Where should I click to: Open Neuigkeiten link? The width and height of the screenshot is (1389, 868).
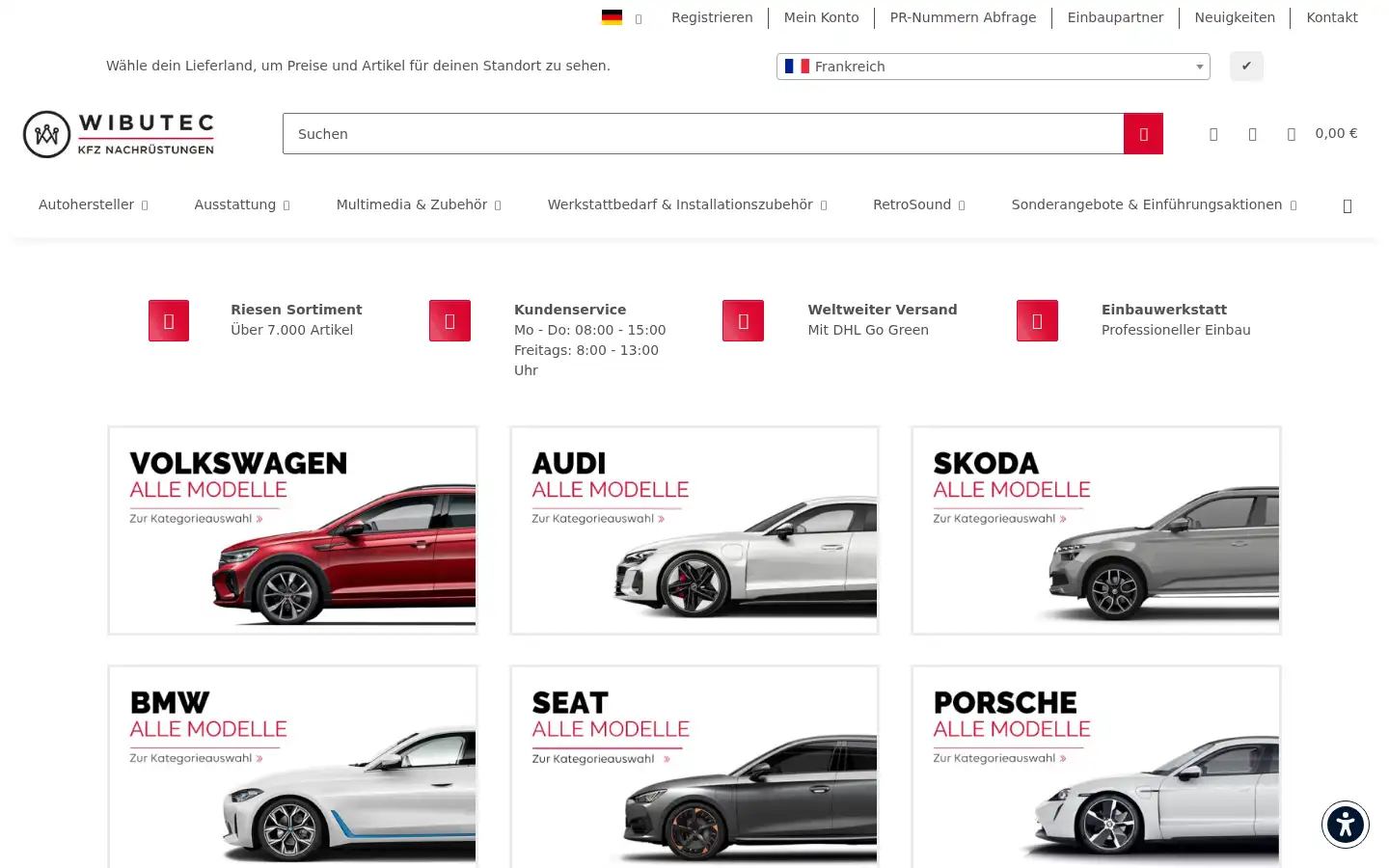(x=1235, y=17)
